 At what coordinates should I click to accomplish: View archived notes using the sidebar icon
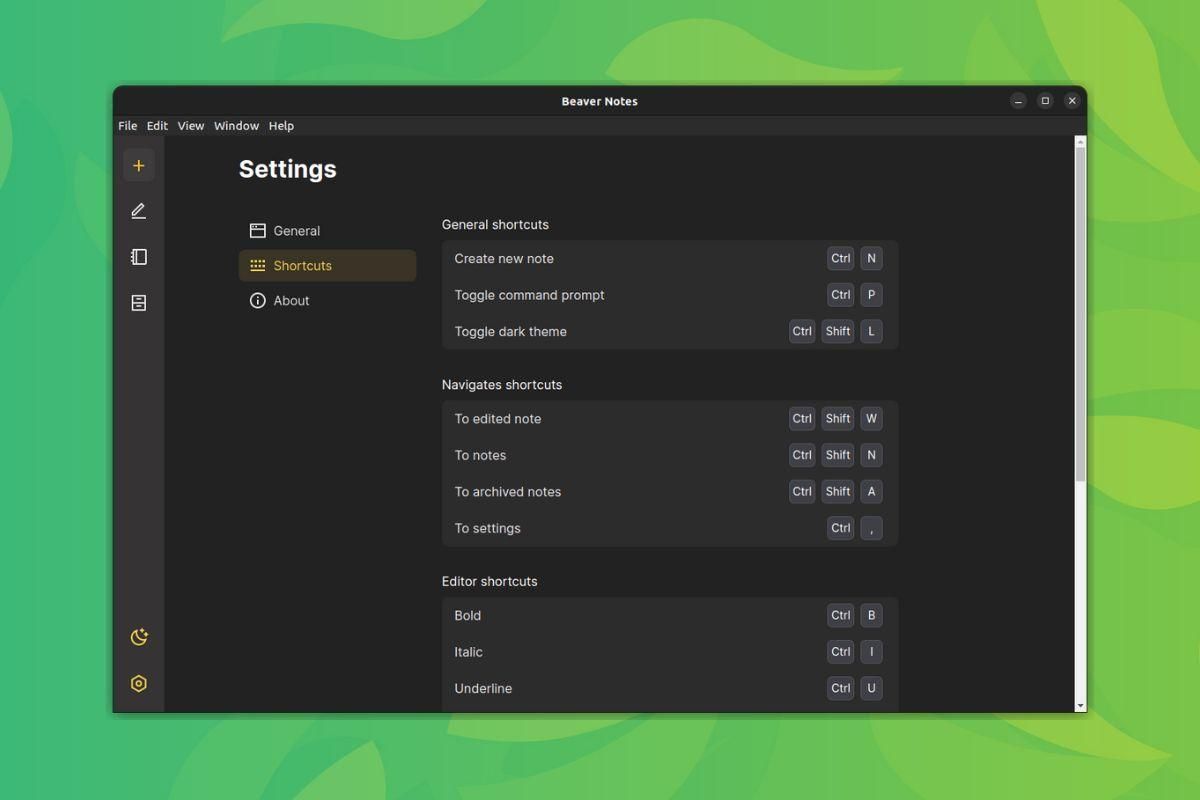tap(139, 302)
